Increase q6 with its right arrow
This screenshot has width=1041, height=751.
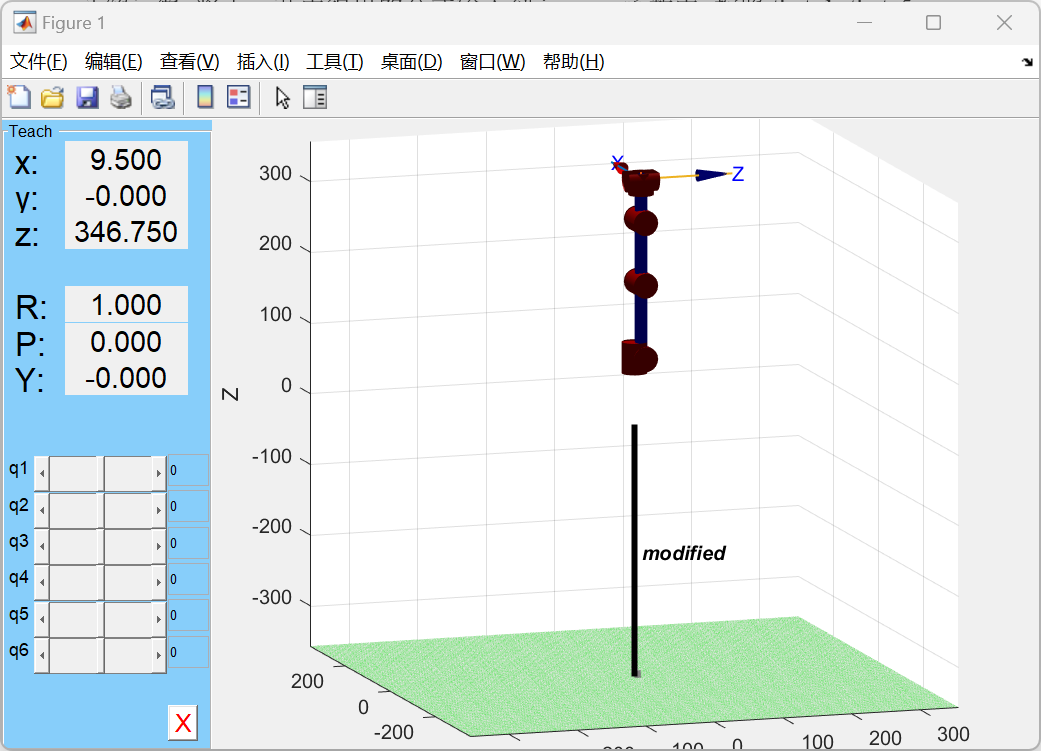[159, 655]
